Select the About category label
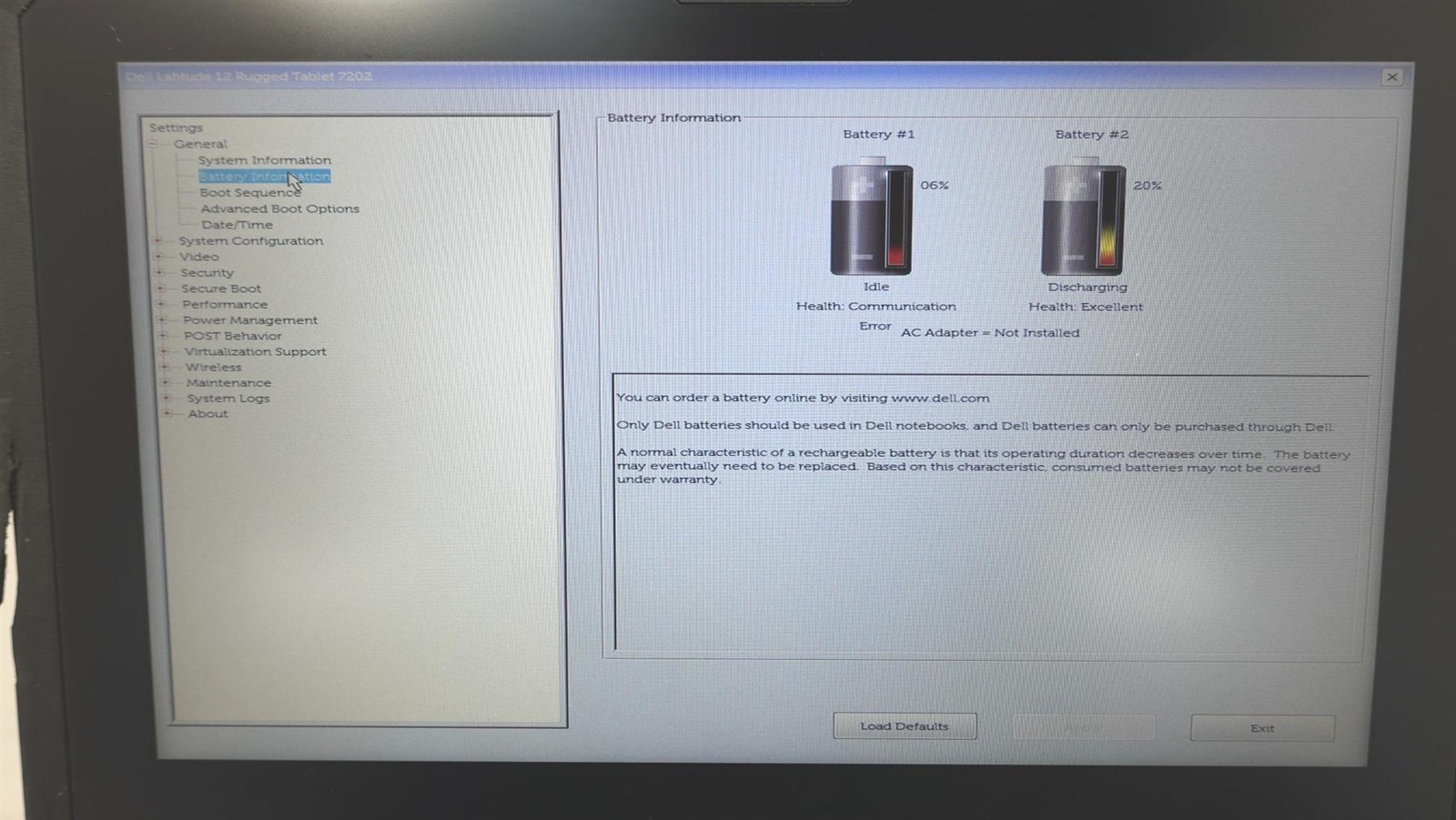The height and width of the screenshot is (820, 1456). point(208,414)
